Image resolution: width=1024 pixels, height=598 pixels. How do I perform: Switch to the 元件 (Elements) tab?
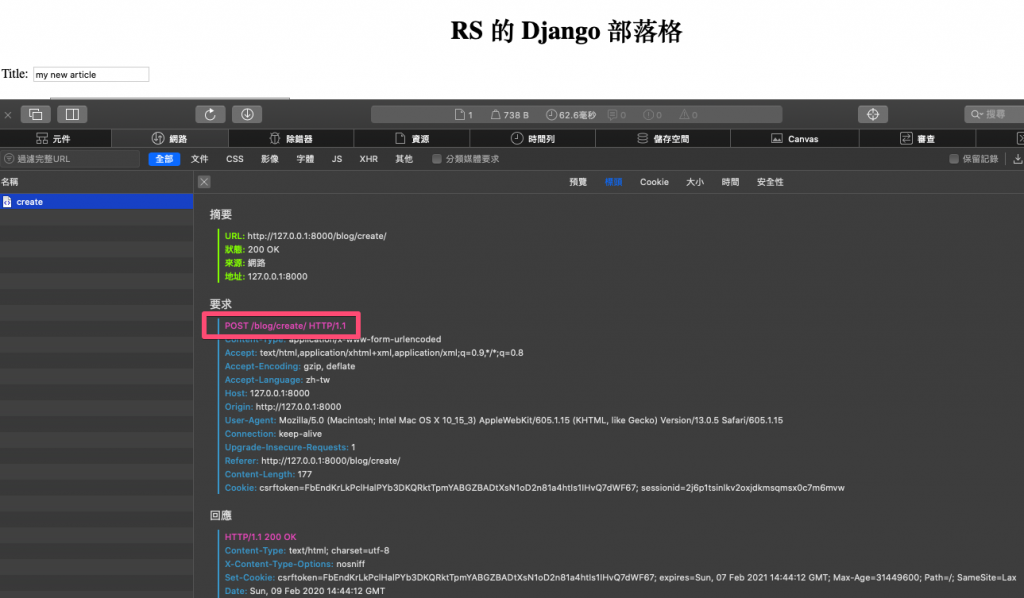(x=56, y=138)
